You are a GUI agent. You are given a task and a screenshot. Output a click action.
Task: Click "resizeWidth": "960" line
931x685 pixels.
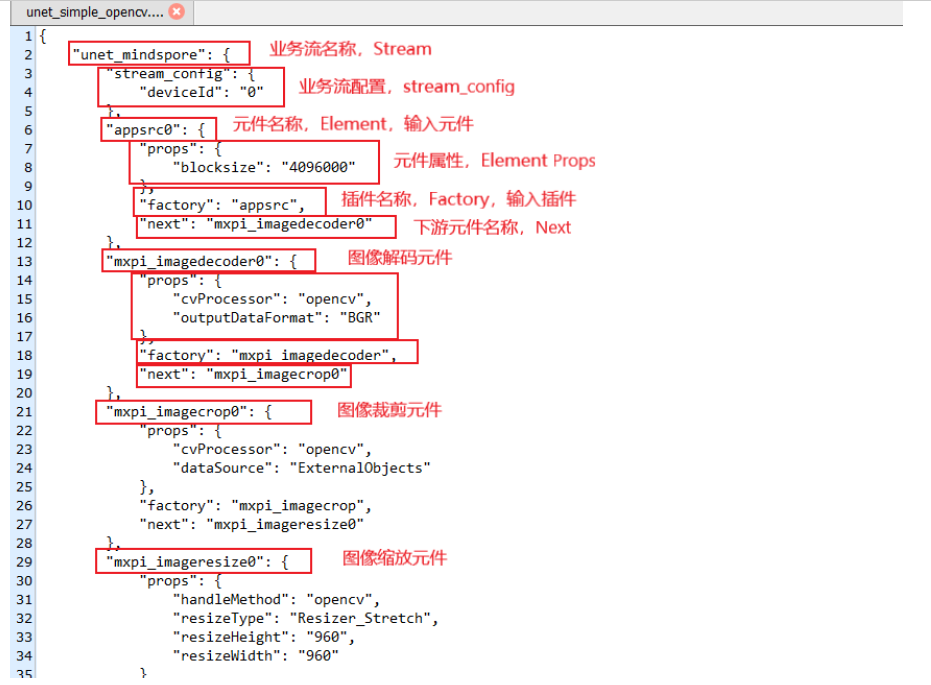(256, 656)
